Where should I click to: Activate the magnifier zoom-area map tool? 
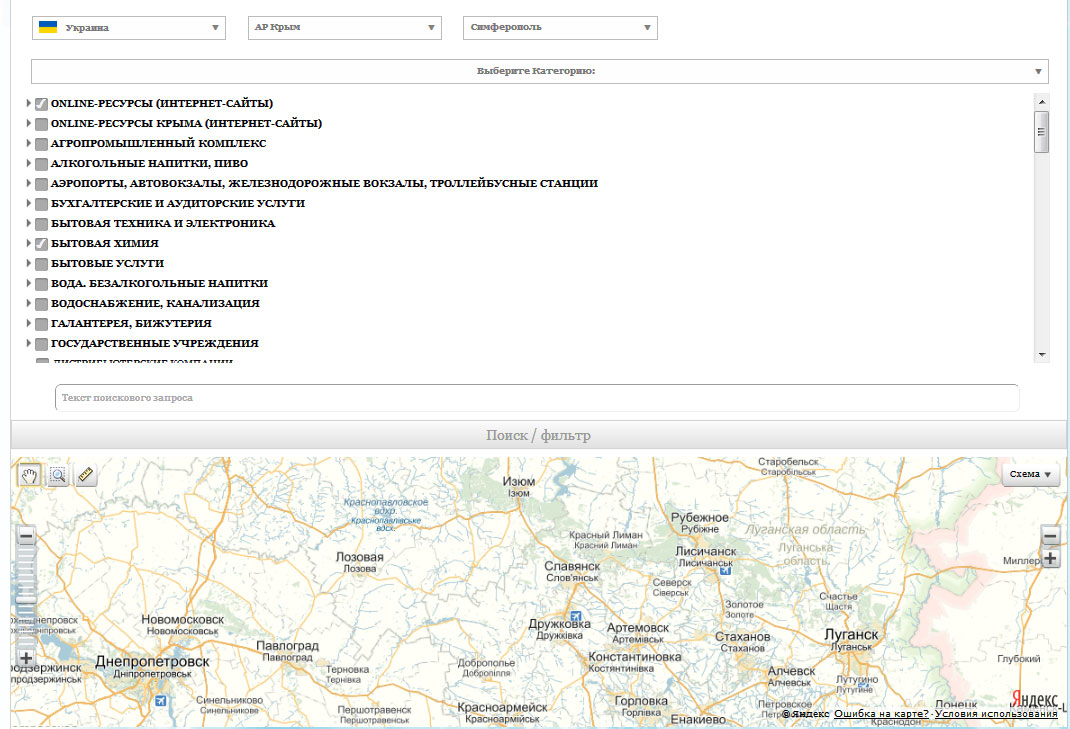tap(58, 475)
